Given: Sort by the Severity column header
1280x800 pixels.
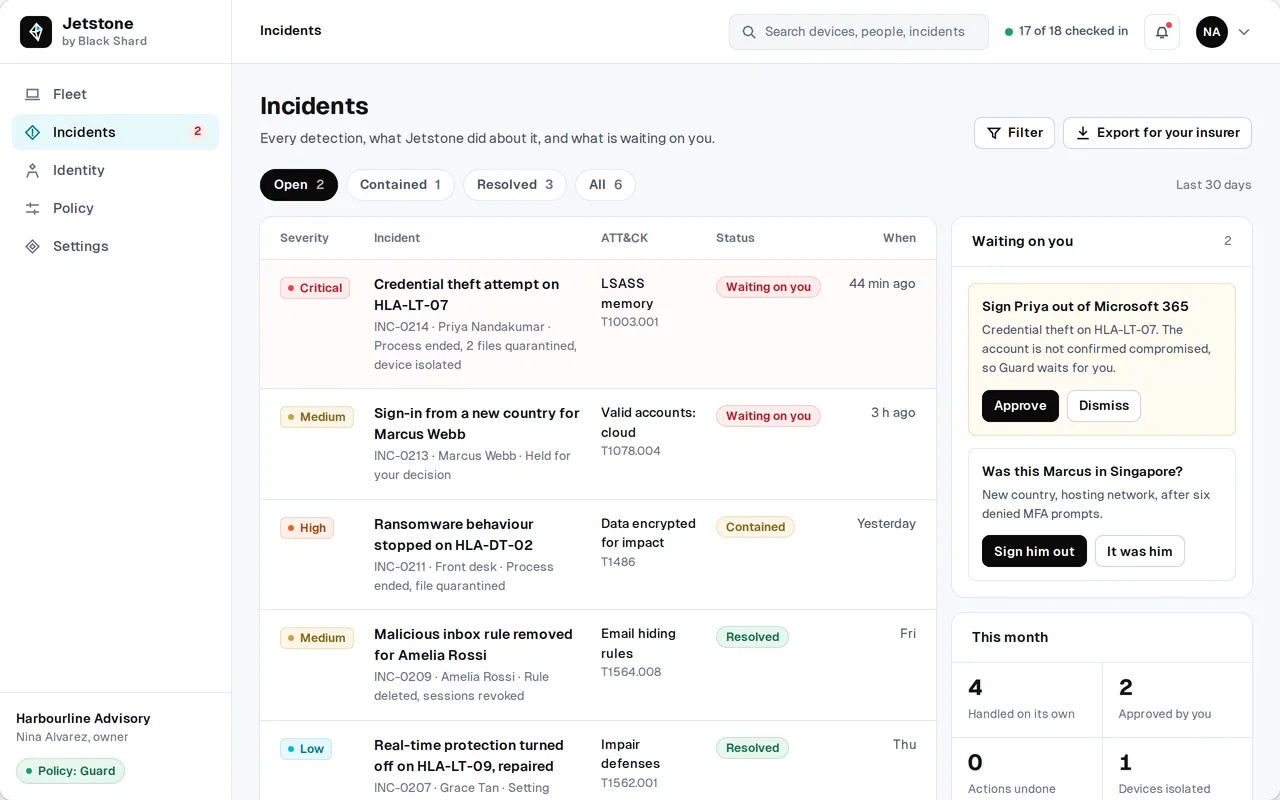Looking at the screenshot, I should [304, 238].
